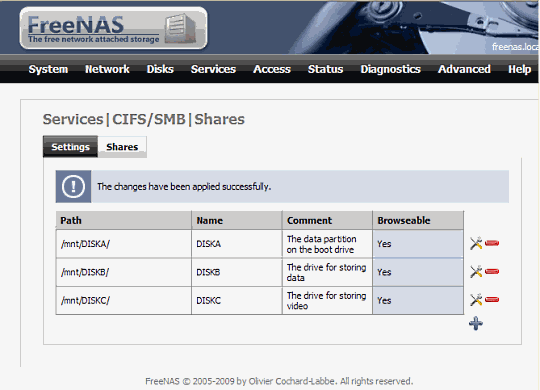Delete the DISKC share with red minus
Screen dimensions: 540x390
point(492,300)
